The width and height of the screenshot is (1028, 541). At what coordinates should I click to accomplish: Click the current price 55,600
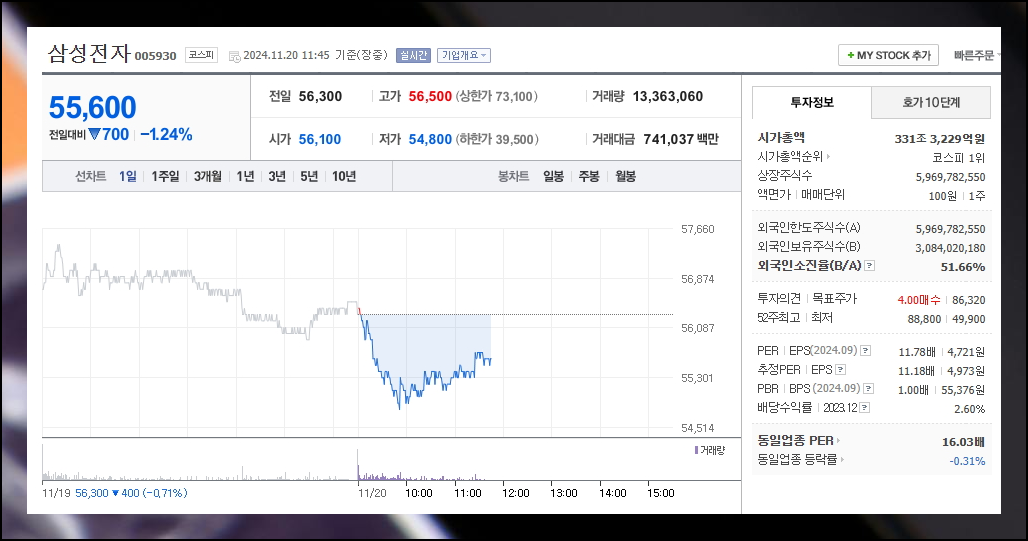click(92, 108)
